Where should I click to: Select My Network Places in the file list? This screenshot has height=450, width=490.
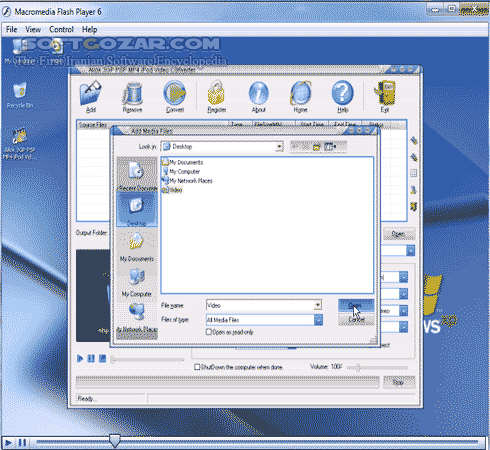[x=187, y=181]
